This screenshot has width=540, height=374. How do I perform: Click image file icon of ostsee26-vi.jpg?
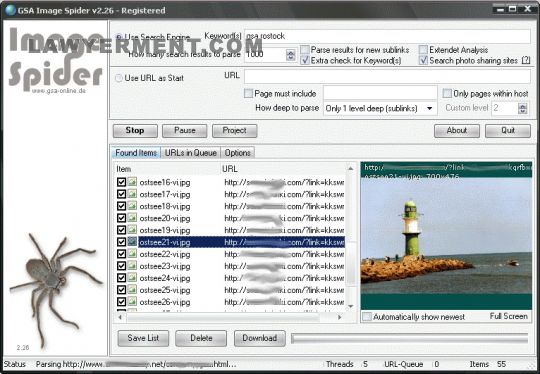pos(132,302)
